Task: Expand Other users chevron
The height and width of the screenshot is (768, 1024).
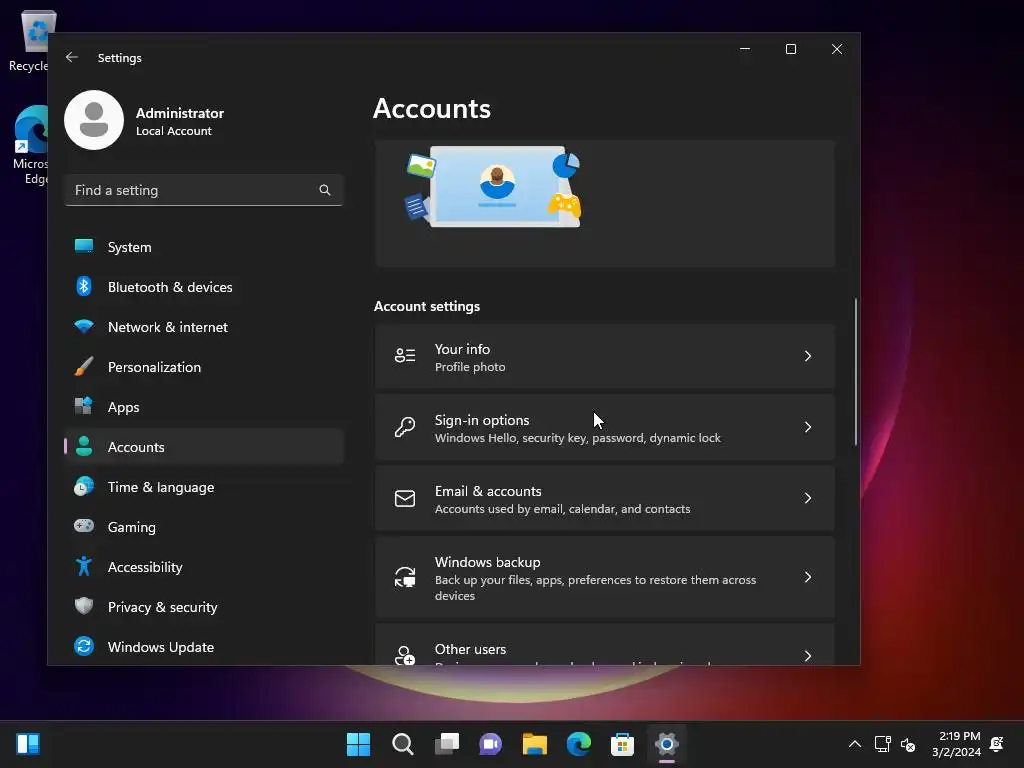Action: click(x=808, y=656)
